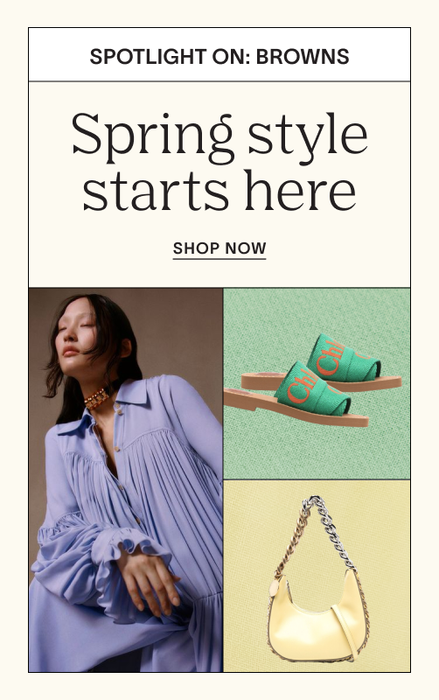Open the green Chloé sandals image
The height and width of the screenshot is (700, 439).
coord(317,383)
